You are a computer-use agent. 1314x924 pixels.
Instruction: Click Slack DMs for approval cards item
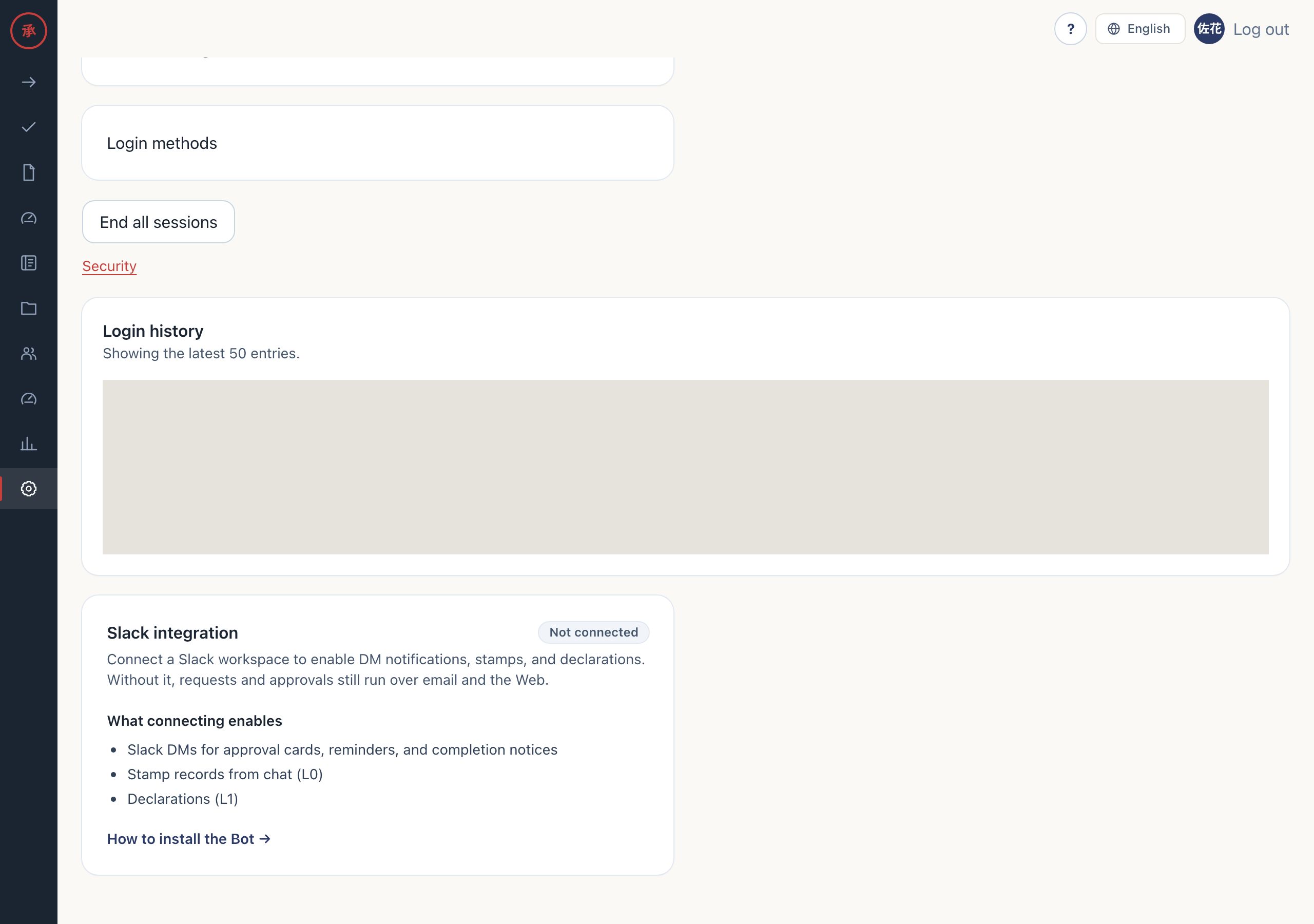point(342,749)
